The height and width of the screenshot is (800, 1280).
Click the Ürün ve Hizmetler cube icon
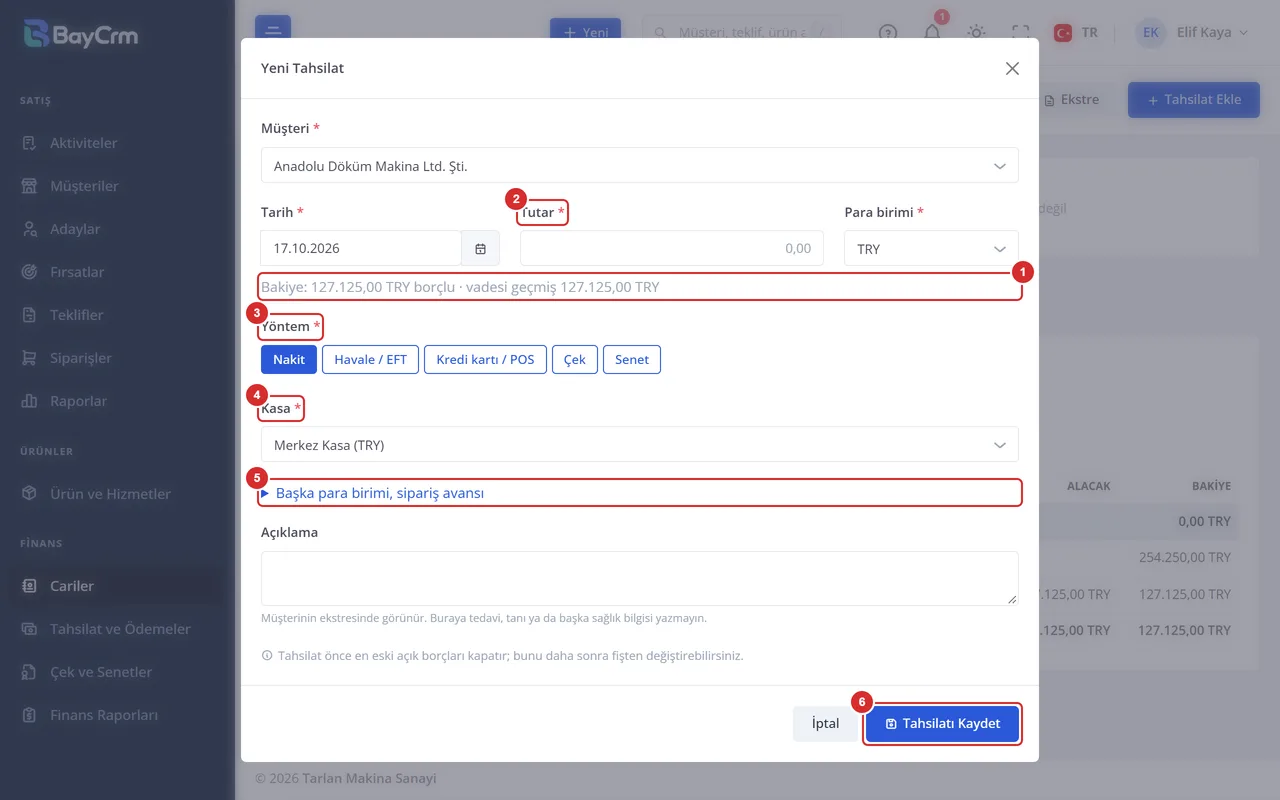coord(30,494)
